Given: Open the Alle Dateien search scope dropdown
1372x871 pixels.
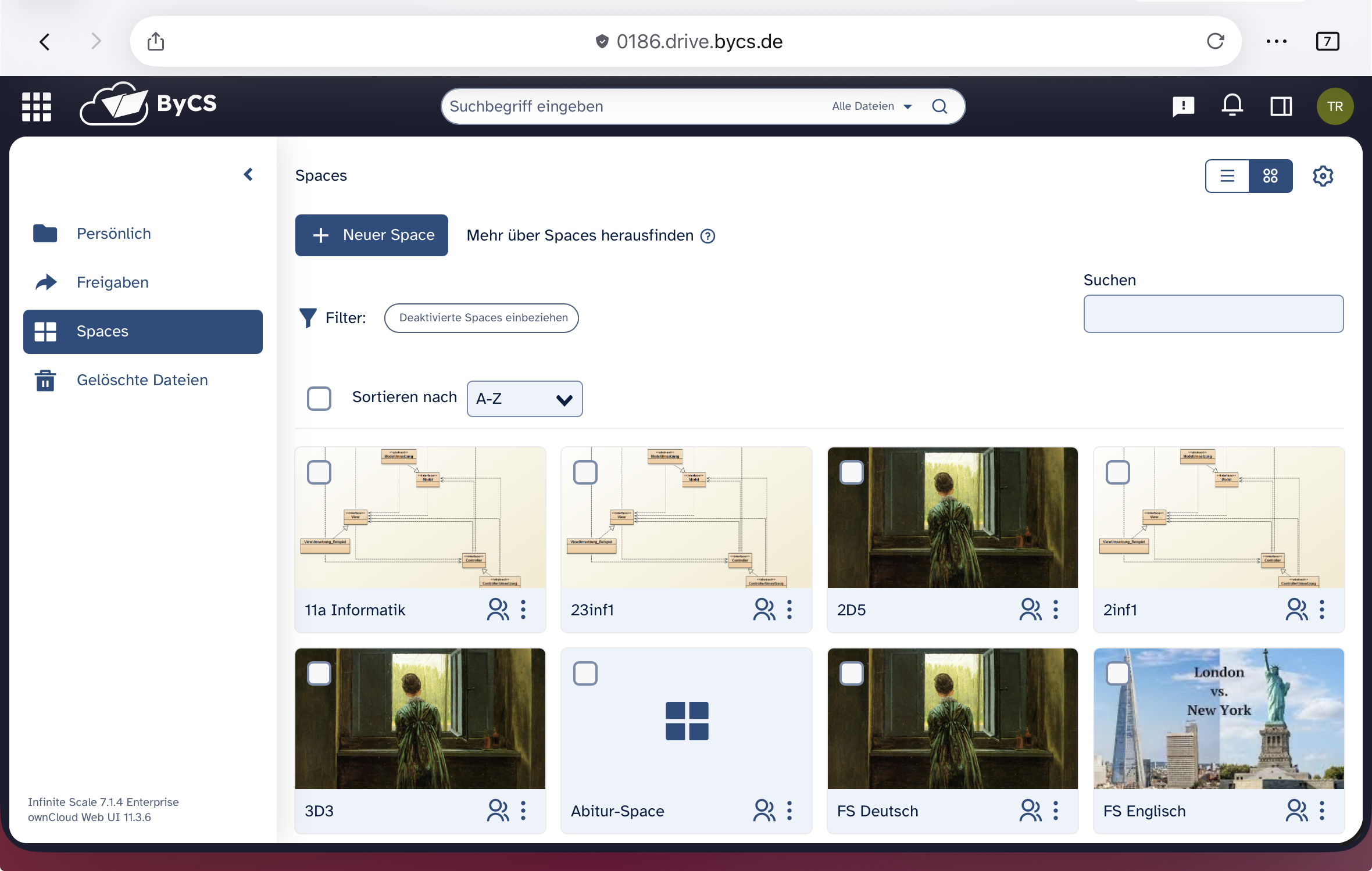Looking at the screenshot, I should click(x=871, y=106).
